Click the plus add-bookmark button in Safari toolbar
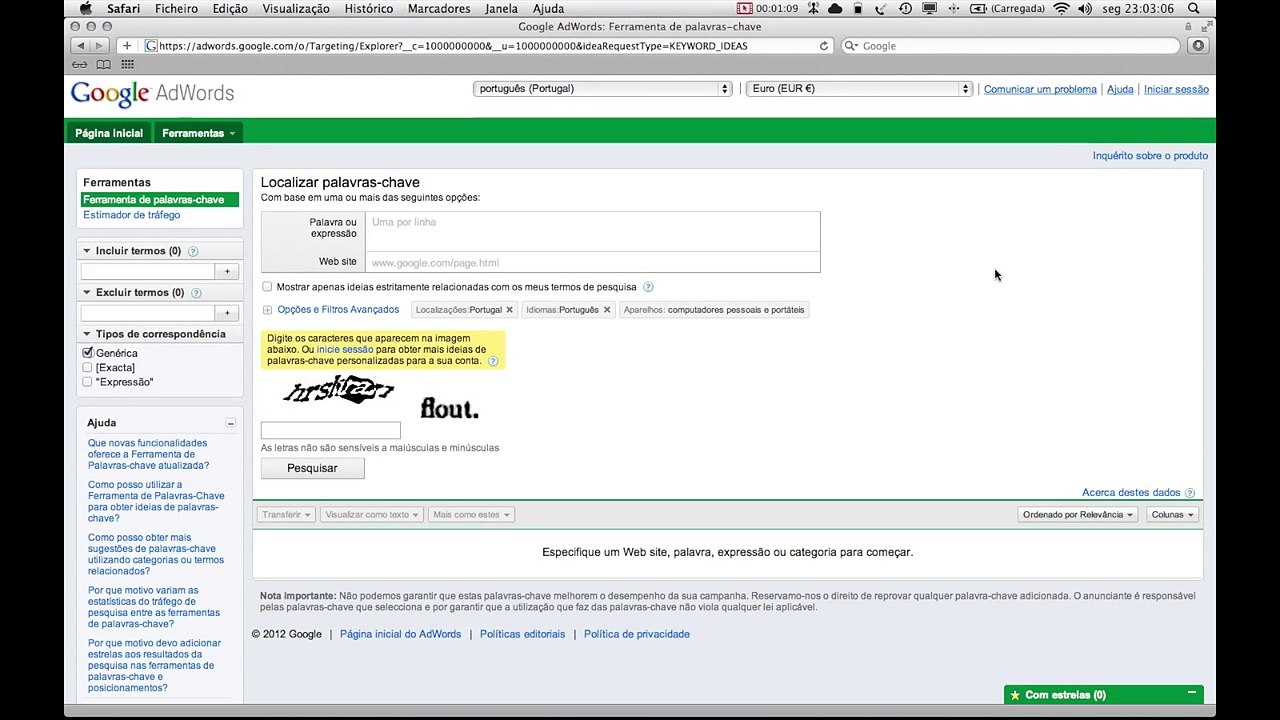The height and width of the screenshot is (720, 1280). [127, 46]
